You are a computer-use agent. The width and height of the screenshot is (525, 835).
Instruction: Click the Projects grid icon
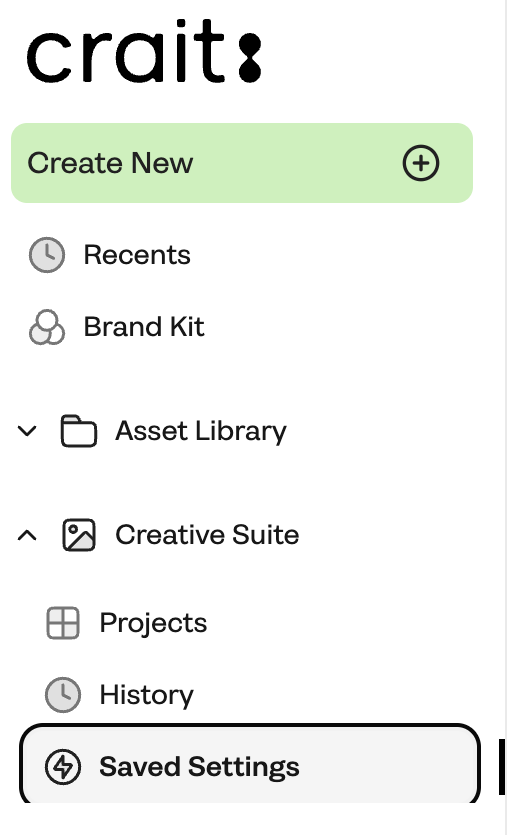coord(63,623)
